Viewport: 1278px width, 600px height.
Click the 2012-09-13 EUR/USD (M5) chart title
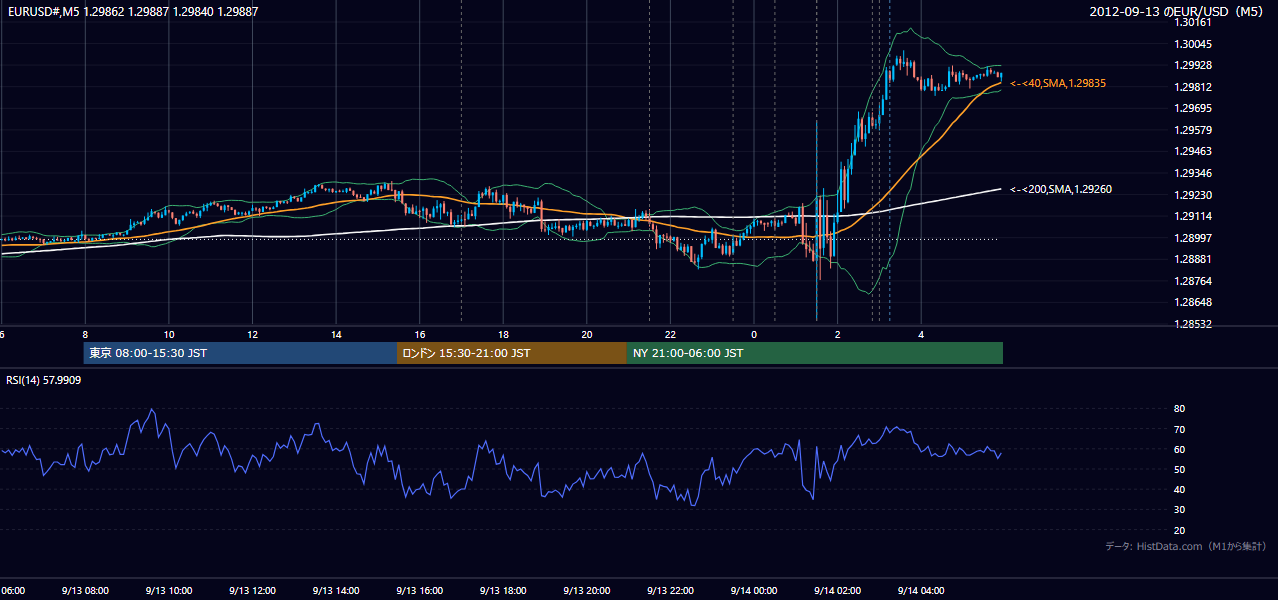[x=1178, y=11]
